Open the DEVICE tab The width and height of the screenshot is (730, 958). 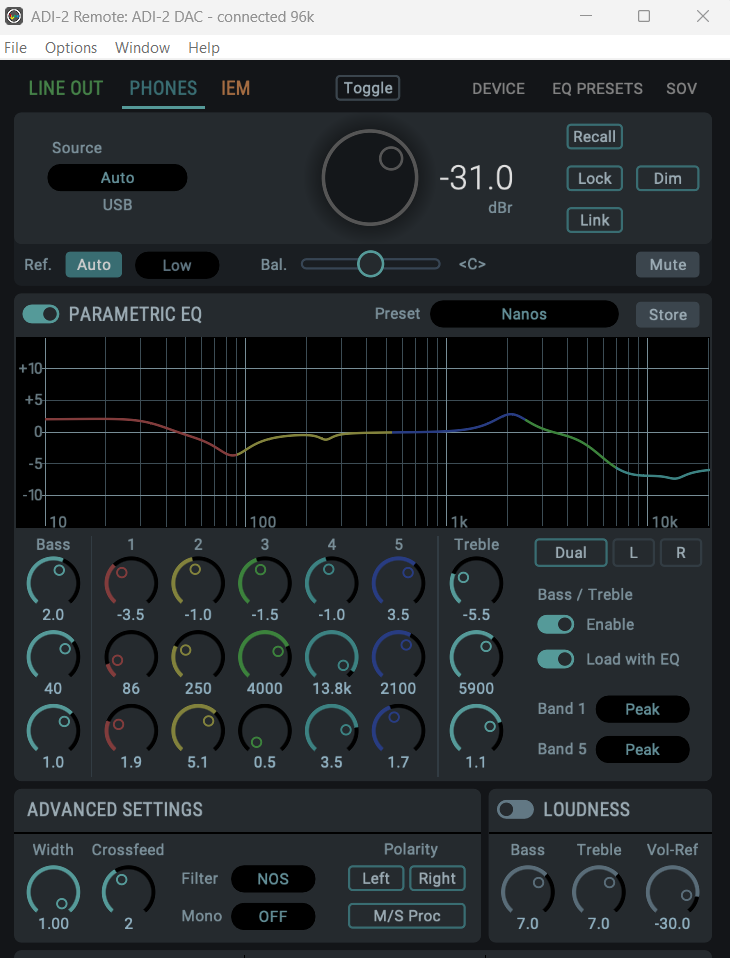498,89
